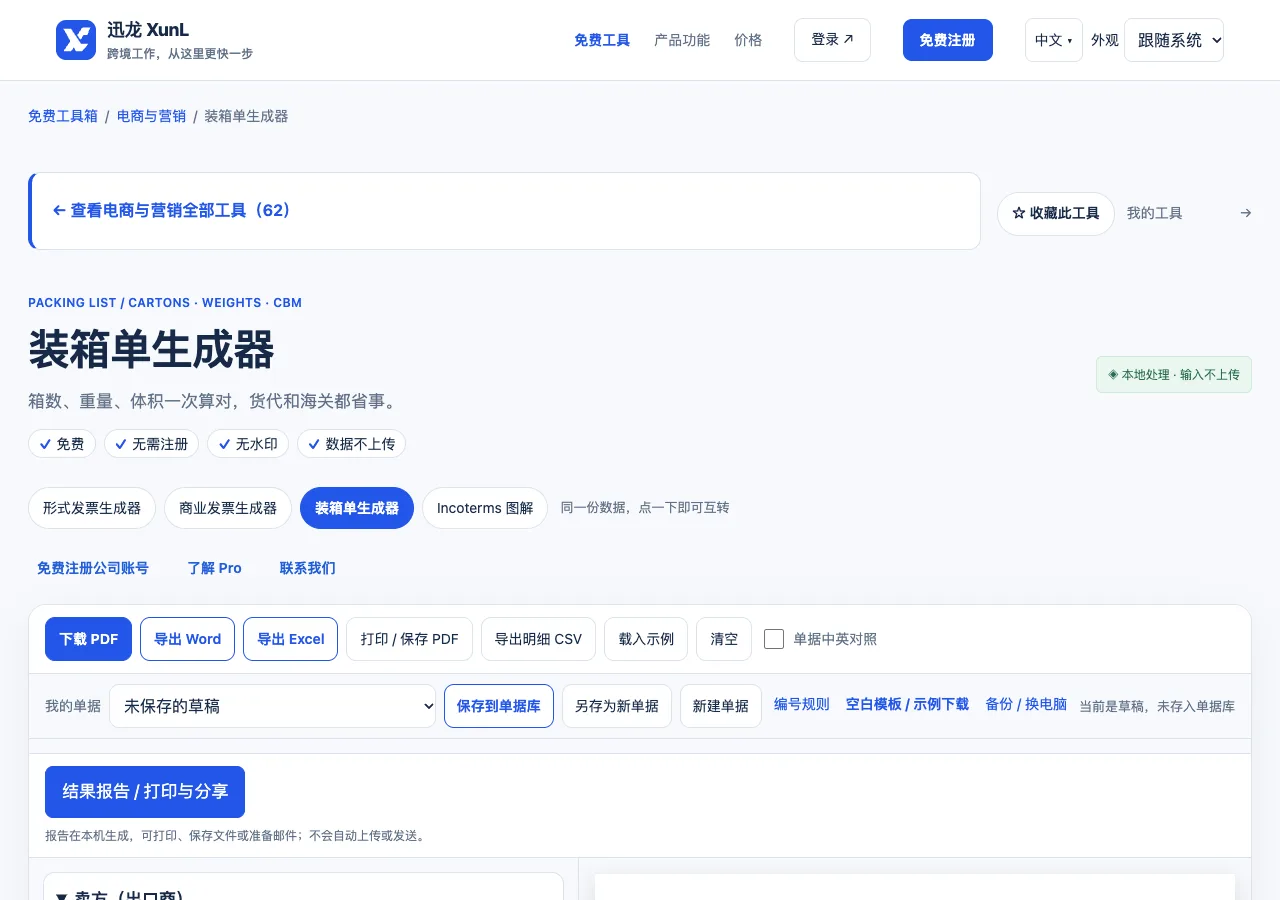The width and height of the screenshot is (1280, 900).
Task: Click the 导出 Excel button
Action: pos(291,639)
